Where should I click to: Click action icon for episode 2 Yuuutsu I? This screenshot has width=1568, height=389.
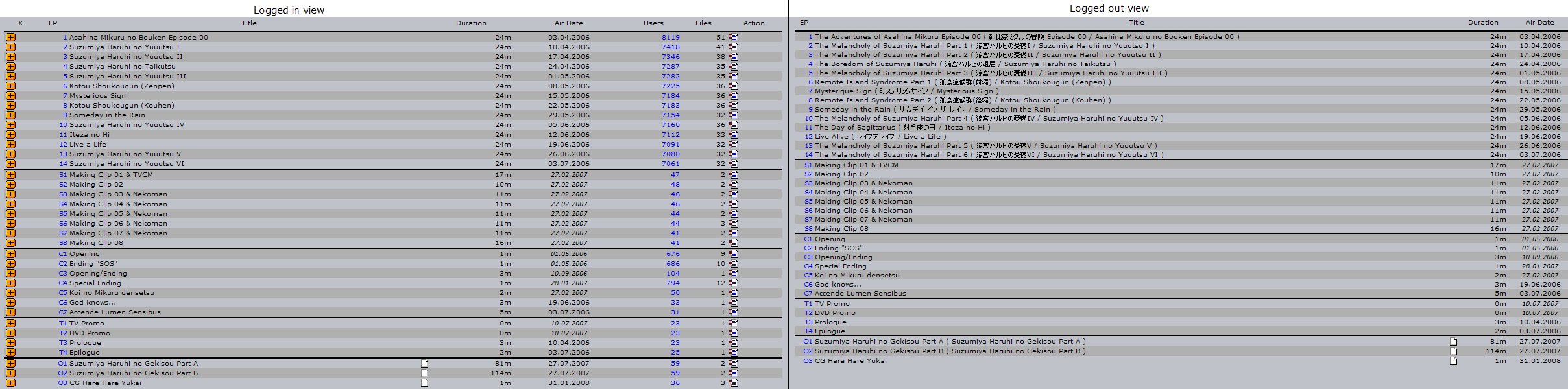click(x=734, y=47)
